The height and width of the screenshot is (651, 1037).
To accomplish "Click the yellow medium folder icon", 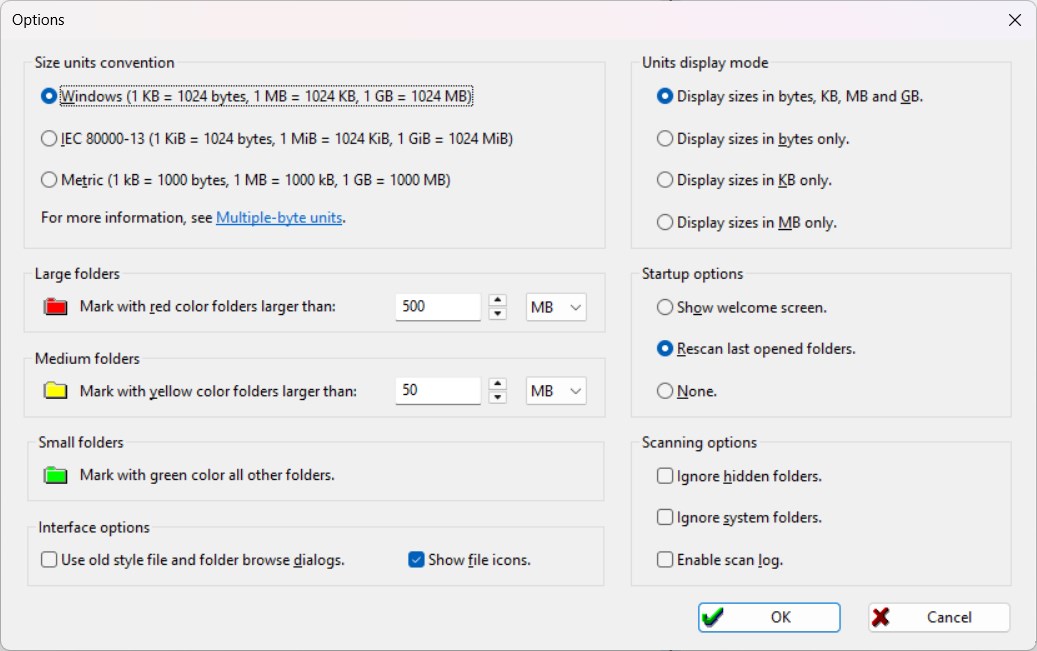I will point(55,391).
